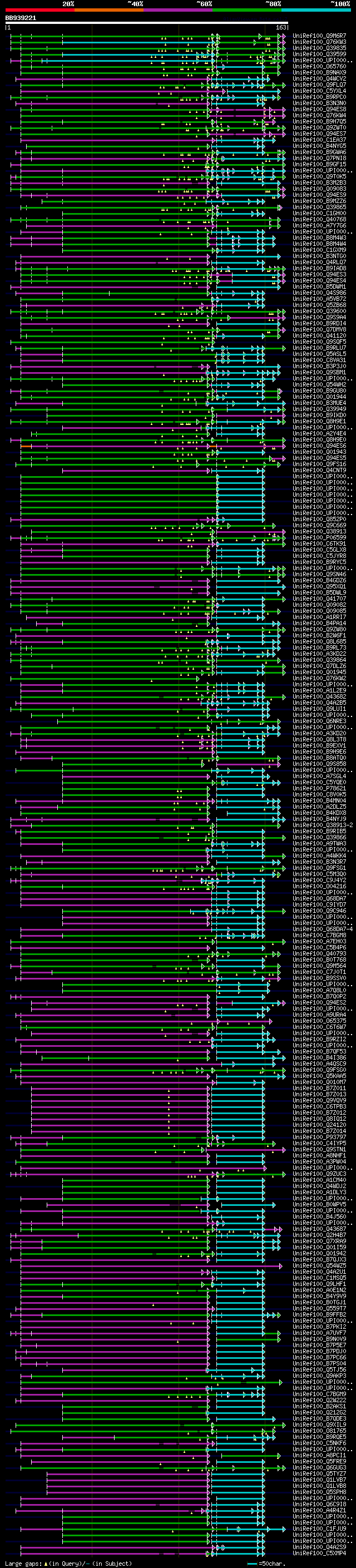Select the UniRef100_Q94ES7 label
356x1568 pixels.
point(319,134)
